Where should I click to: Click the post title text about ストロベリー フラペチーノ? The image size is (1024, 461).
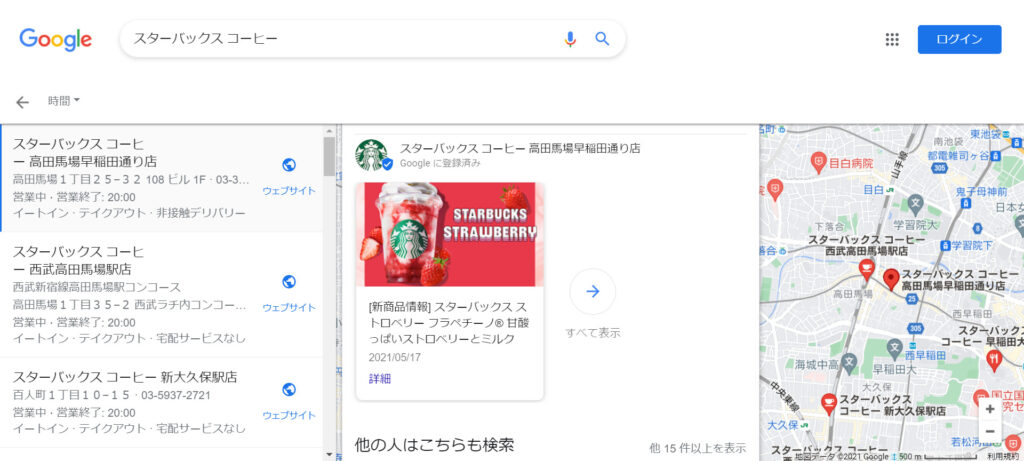(x=447, y=323)
